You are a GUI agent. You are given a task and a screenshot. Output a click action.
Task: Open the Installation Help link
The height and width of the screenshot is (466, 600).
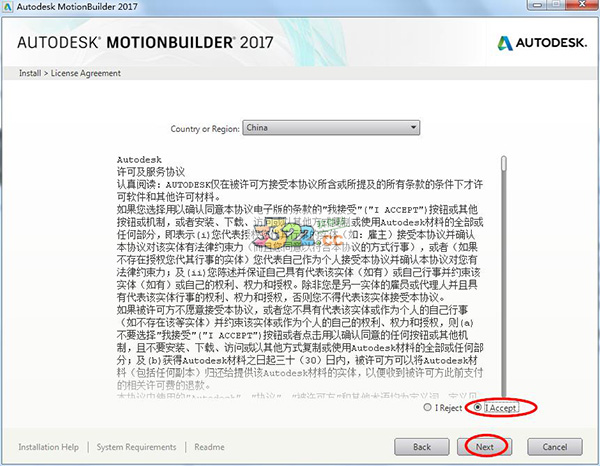pos(49,447)
